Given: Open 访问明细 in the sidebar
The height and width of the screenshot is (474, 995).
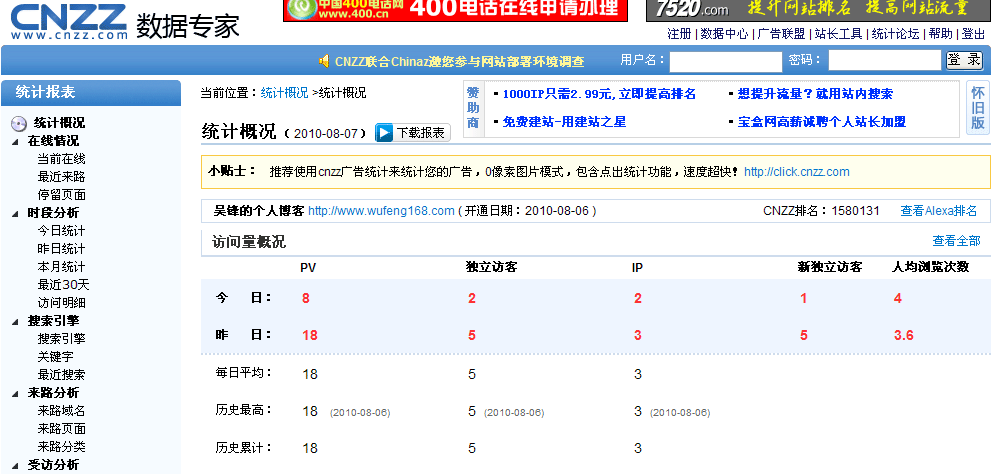Looking at the screenshot, I should point(61,303).
